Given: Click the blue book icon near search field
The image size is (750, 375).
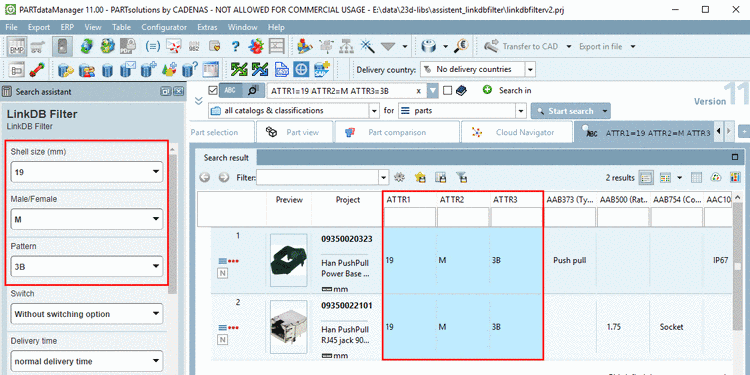Looking at the screenshot, I should pos(461,90).
